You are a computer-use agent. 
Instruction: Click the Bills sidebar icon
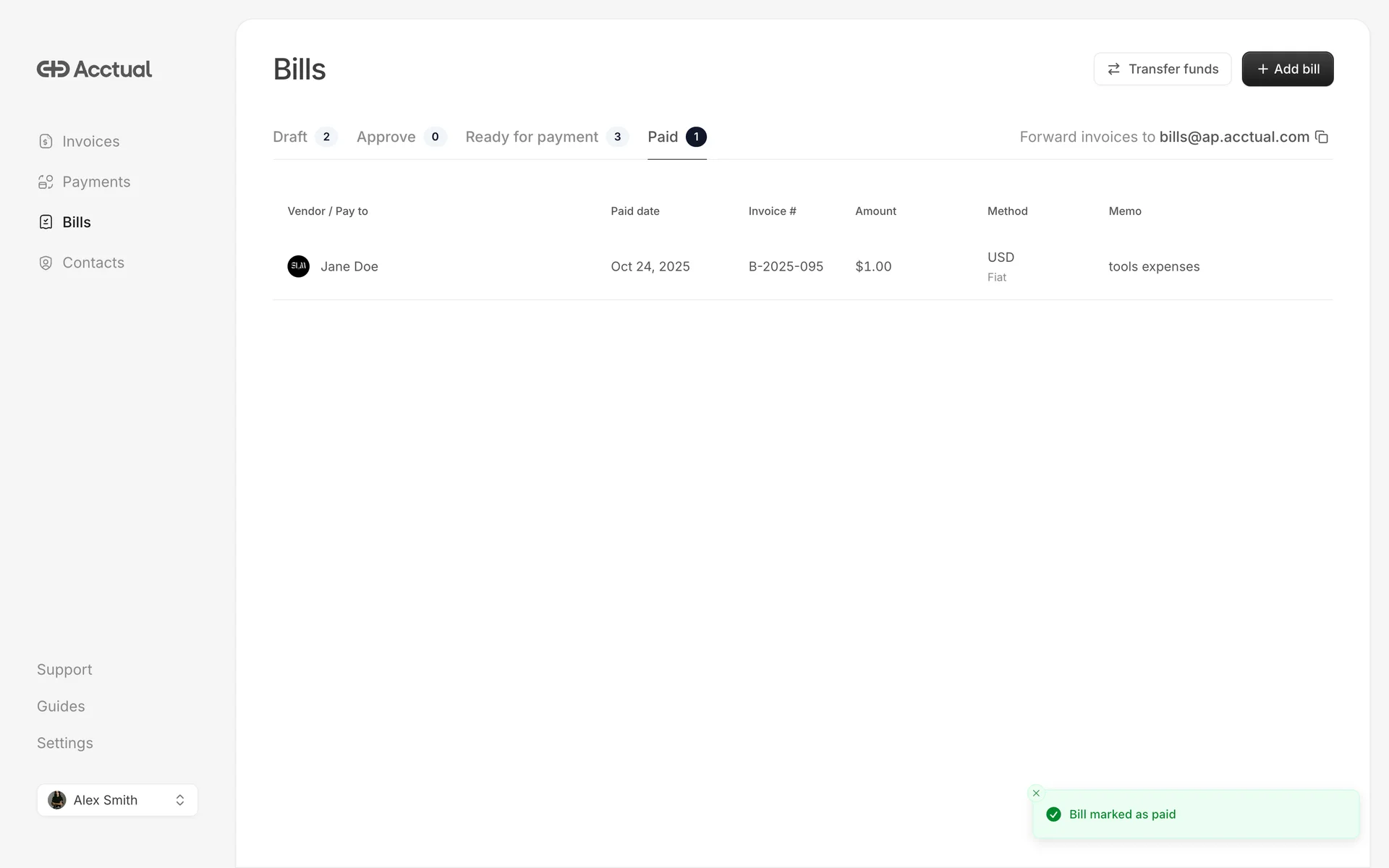(46, 222)
